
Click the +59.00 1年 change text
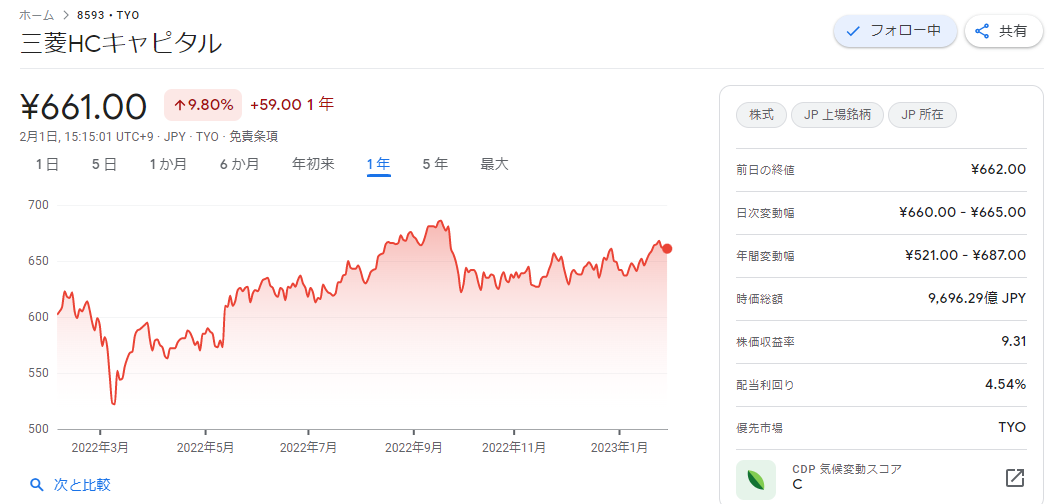292,105
